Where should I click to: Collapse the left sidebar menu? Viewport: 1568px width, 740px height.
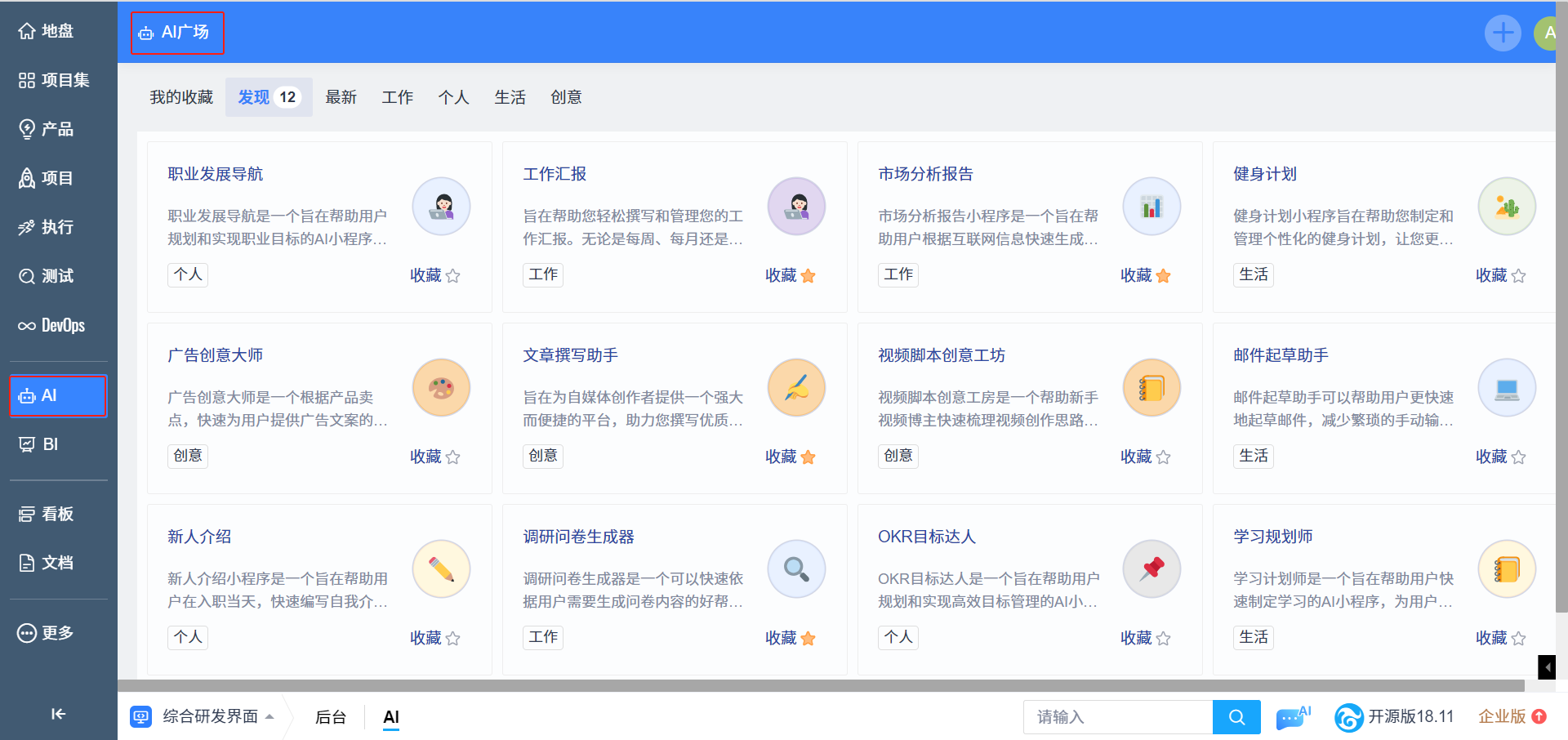click(x=58, y=714)
